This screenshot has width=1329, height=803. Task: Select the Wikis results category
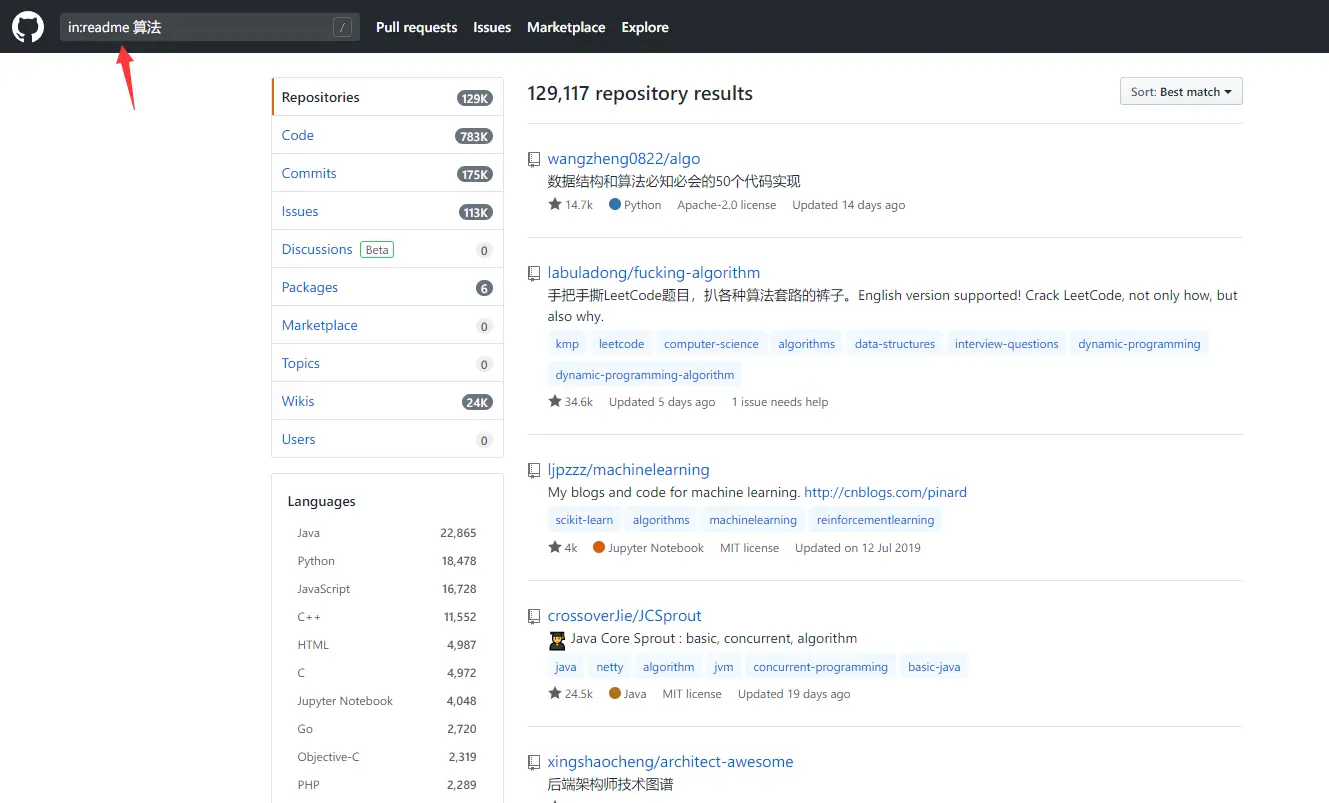pyautogui.click(x=387, y=401)
